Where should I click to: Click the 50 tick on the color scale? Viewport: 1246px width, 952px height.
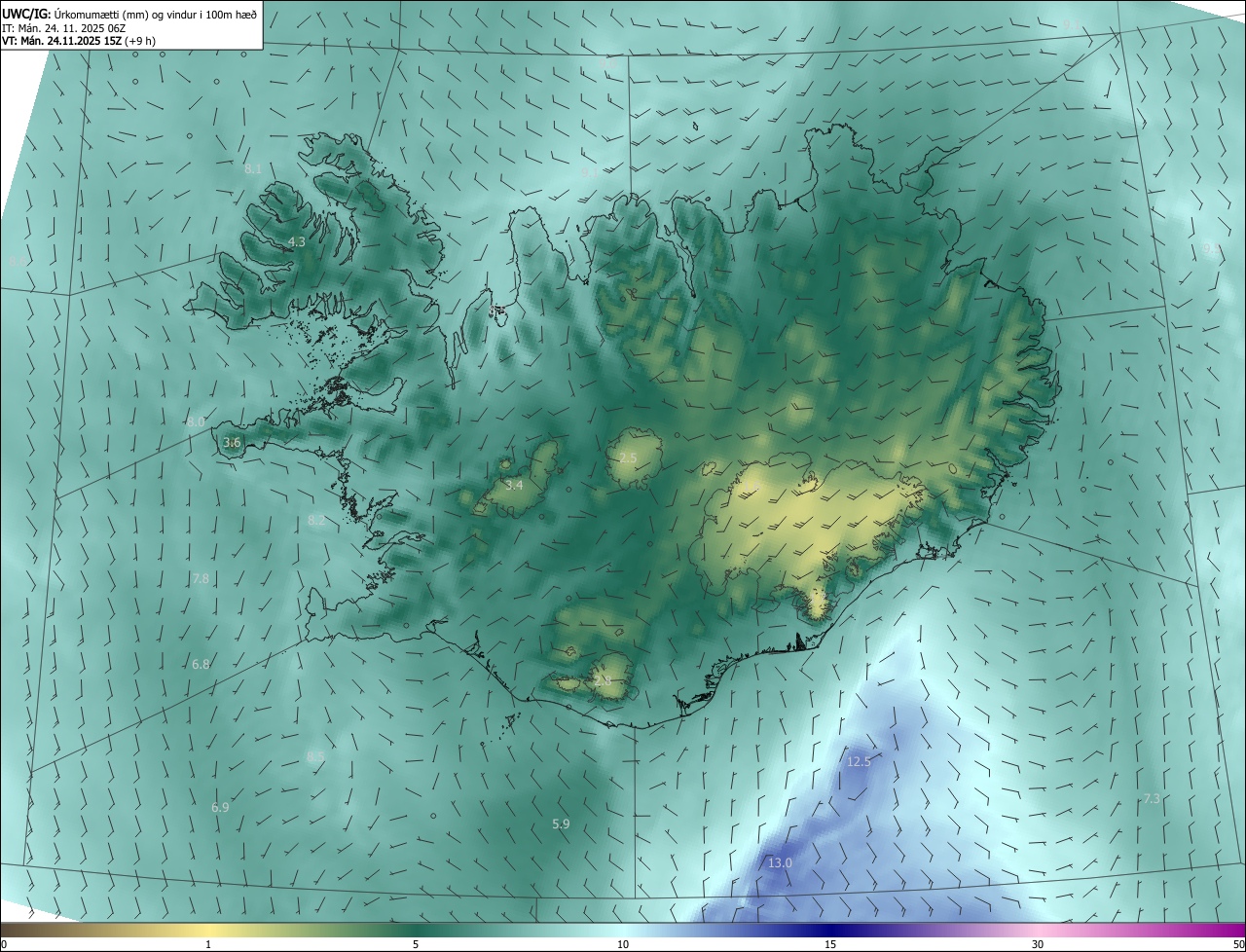(x=1238, y=944)
